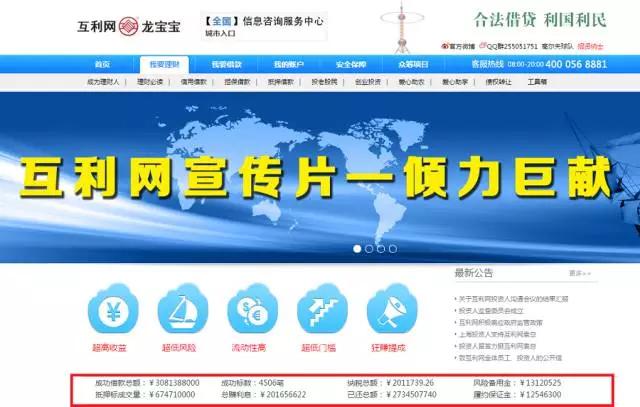Click the 抵押借款 submenu link

pos(281,82)
